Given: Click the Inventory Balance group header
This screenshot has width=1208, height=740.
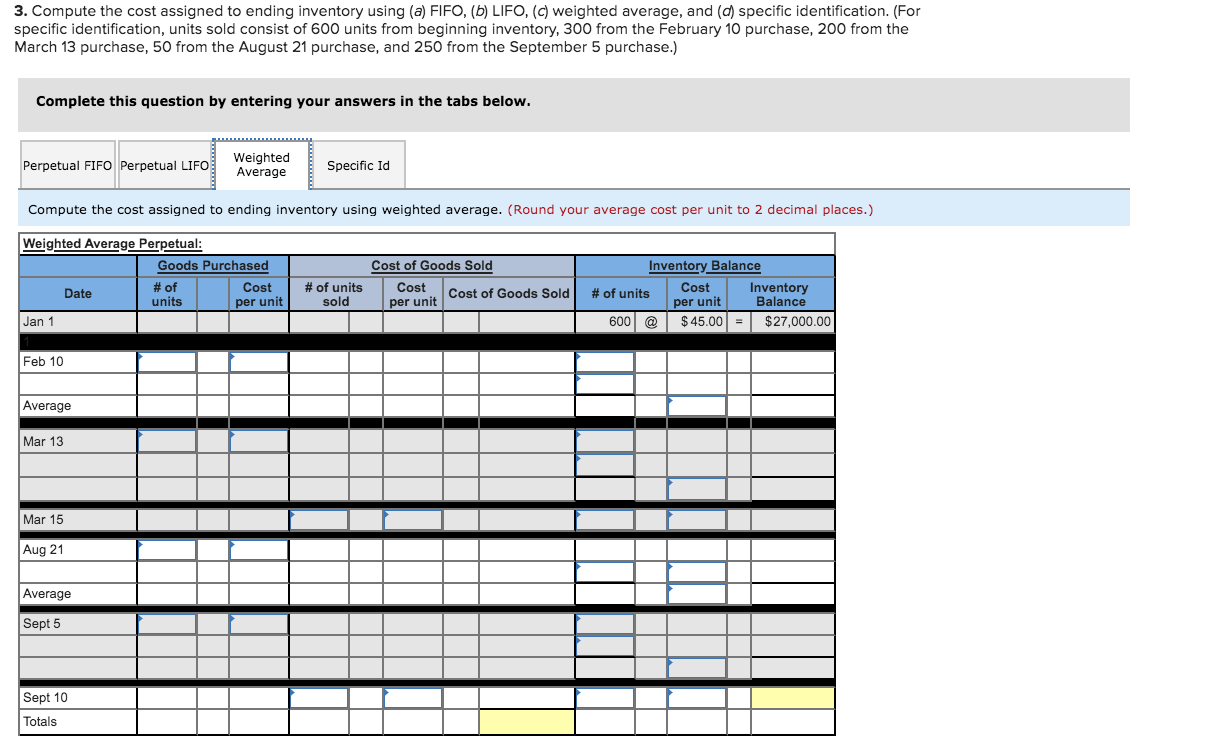Looking at the screenshot, I should [x=704, y=266].
